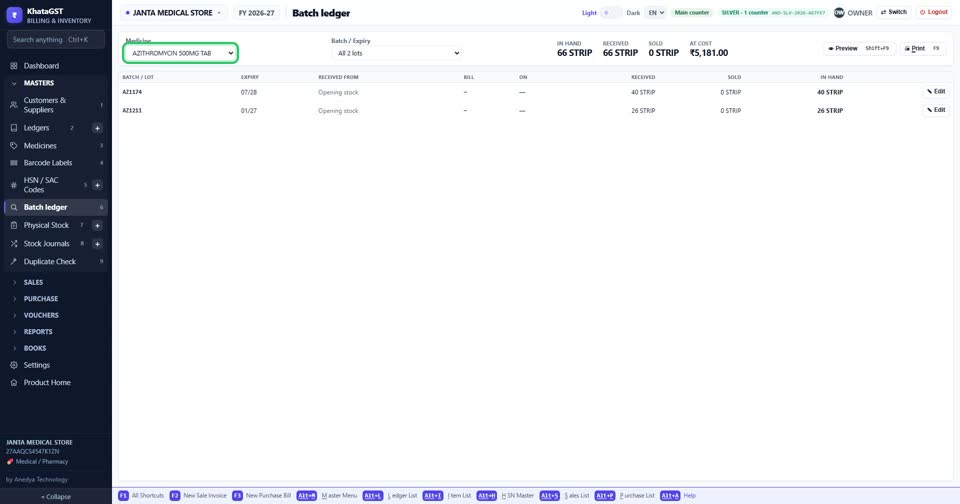The width and height of the screenshot is (960, 504).
Task: Select Batch ledger sidebar item
Action: pos(56,207)
